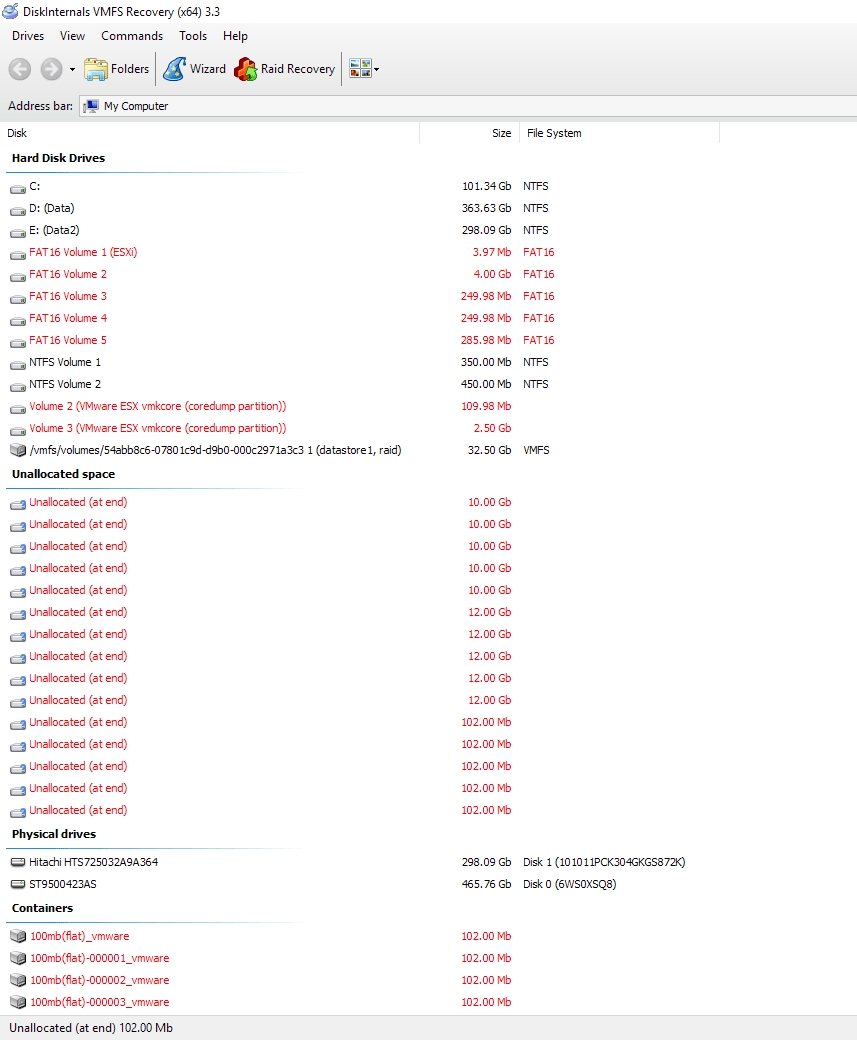
Task: Select 100mb(flat)-000003_vmware container icon
Action: (18, 1002)
